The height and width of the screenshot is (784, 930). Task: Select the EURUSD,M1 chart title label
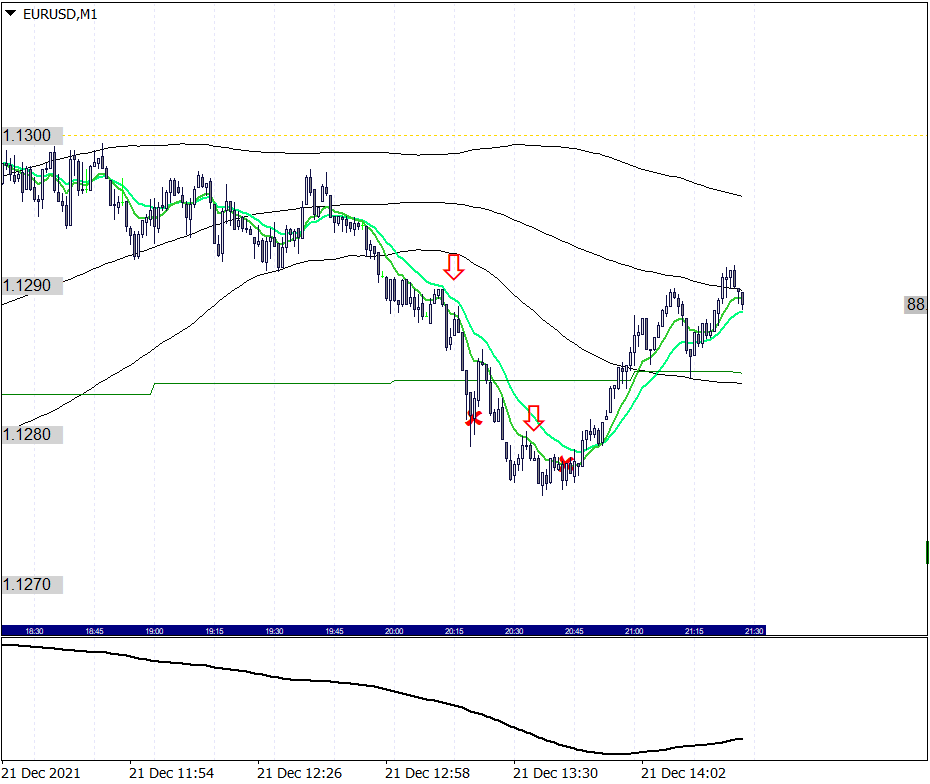60,14
